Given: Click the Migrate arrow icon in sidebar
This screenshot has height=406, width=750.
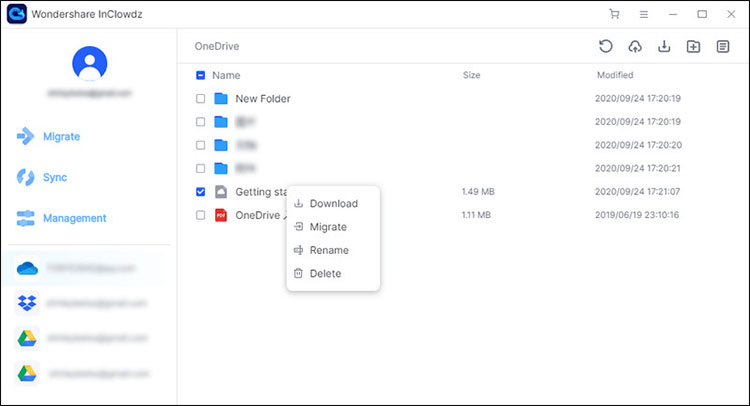Looking at the screenshot, I should [25, 136].
